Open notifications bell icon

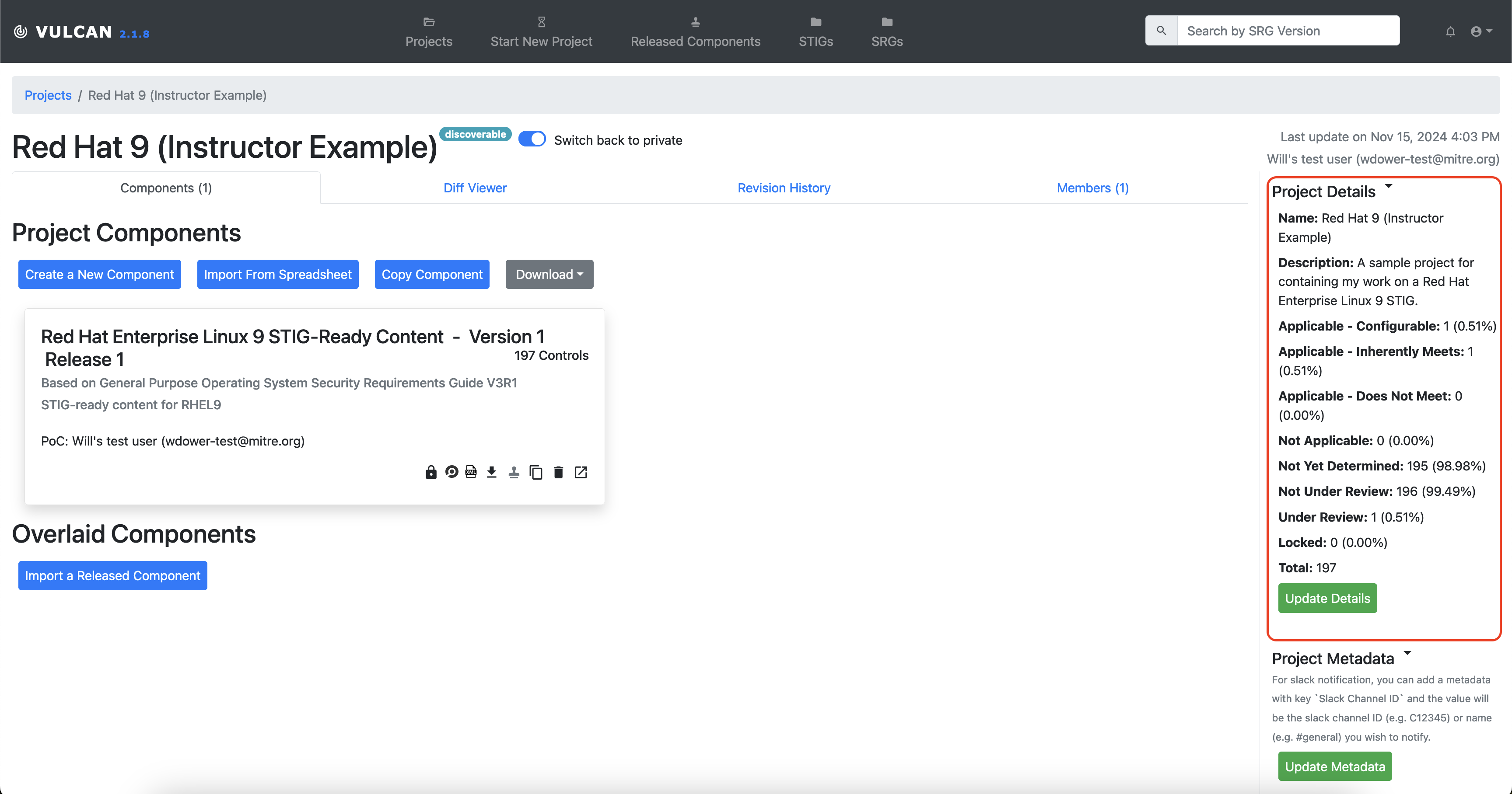tap(1450, 31)
